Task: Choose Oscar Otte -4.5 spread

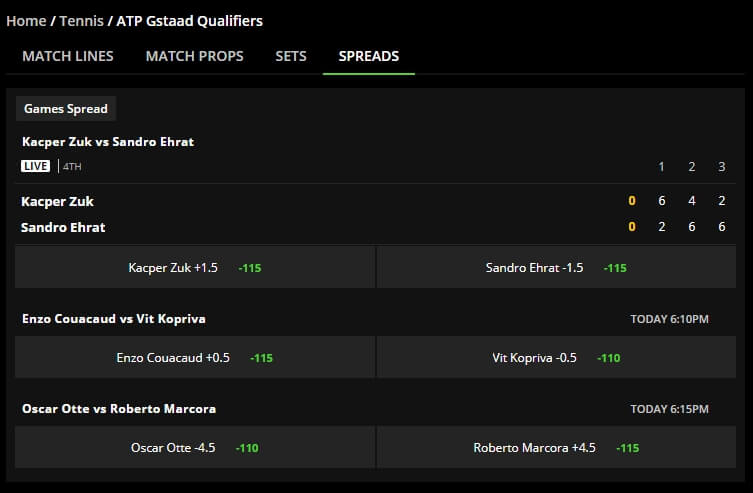Action: point(194,447)
